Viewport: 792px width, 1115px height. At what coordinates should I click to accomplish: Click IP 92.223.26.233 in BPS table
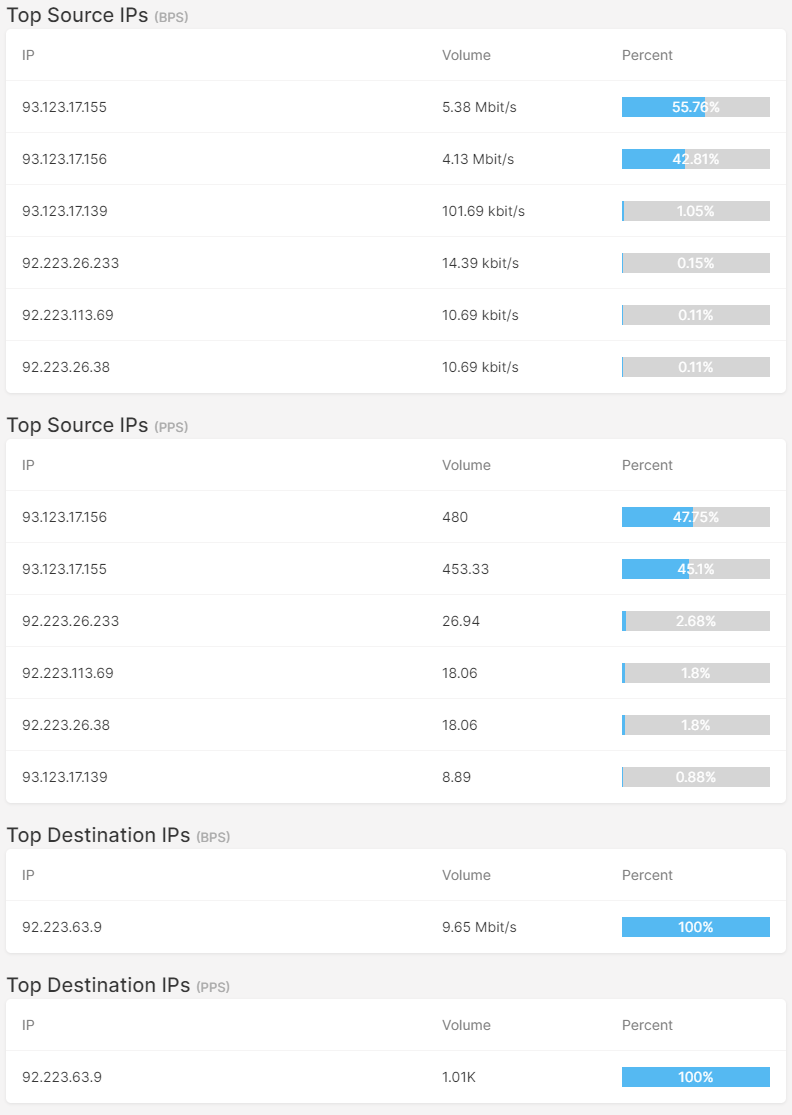tap(70, 263)
